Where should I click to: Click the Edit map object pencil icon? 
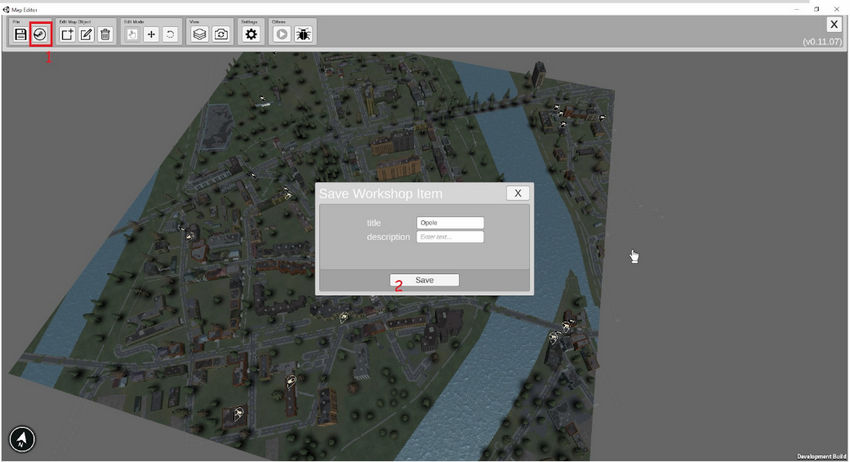point(86,34)
